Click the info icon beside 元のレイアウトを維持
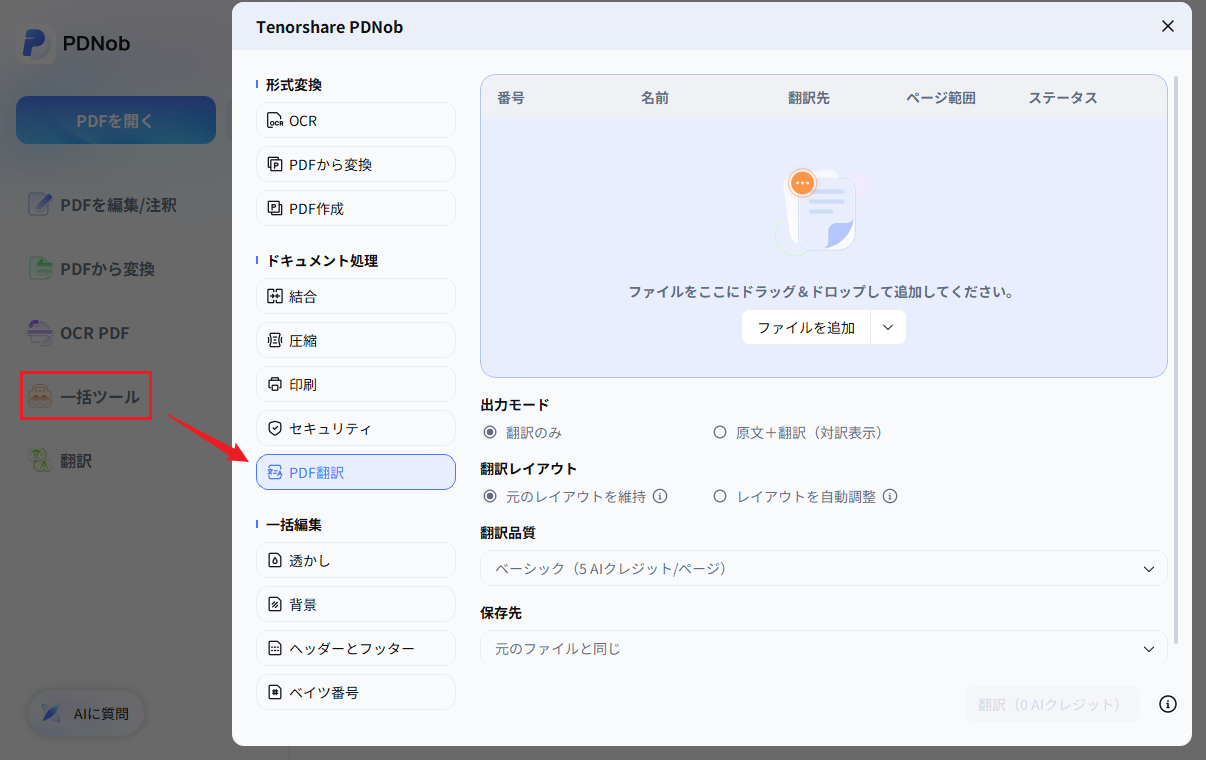Image resolution: width=1206 pixels, height=760 pixels. click(660, 496)
